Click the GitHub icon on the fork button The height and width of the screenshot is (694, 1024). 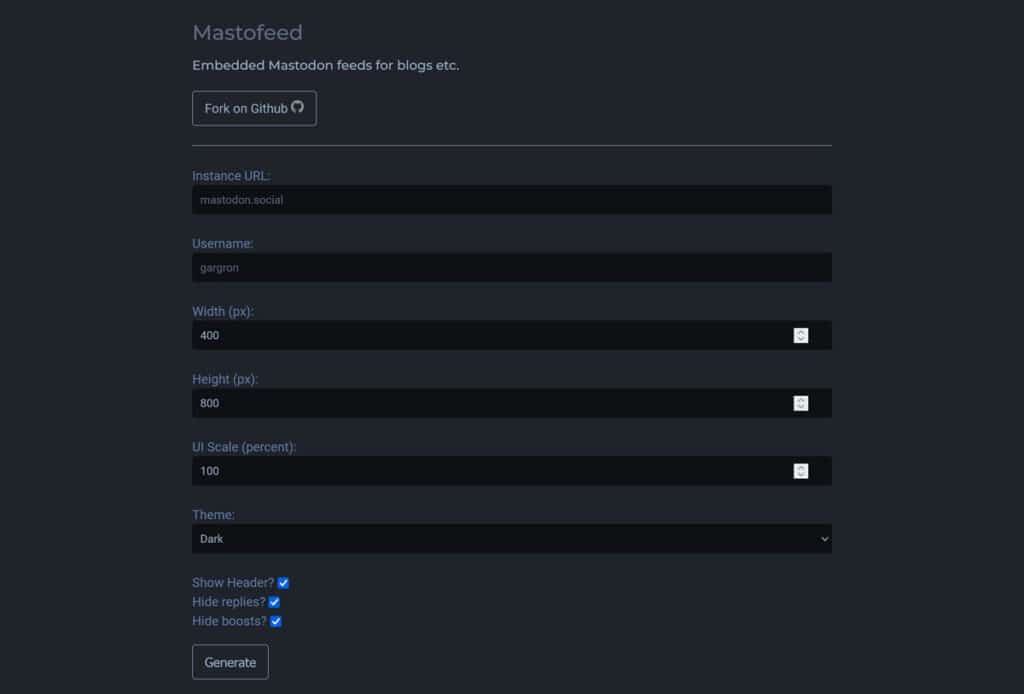click(x=296, y=108)
